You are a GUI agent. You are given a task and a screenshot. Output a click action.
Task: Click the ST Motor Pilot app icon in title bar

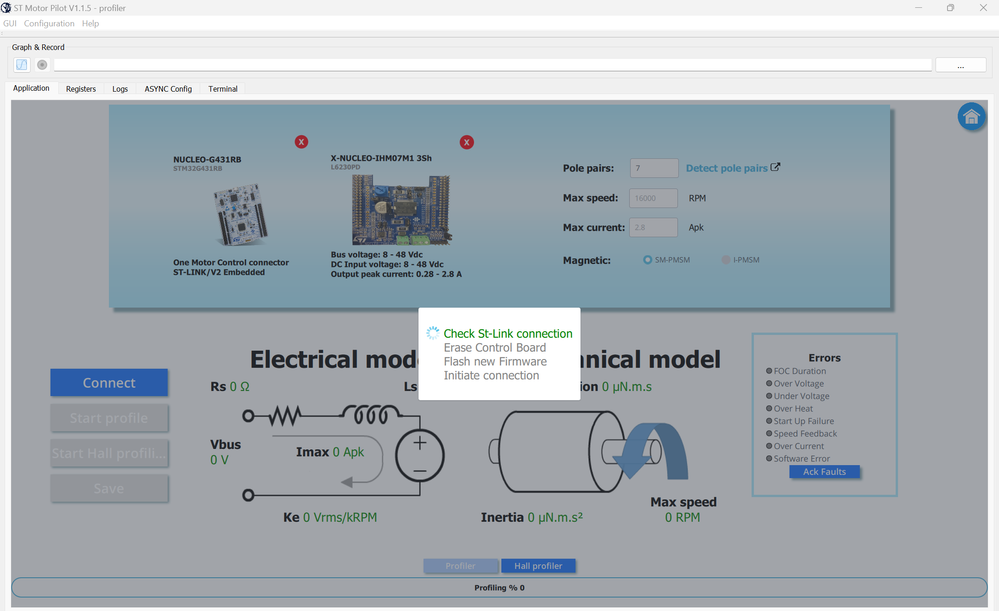click(6, 8)
